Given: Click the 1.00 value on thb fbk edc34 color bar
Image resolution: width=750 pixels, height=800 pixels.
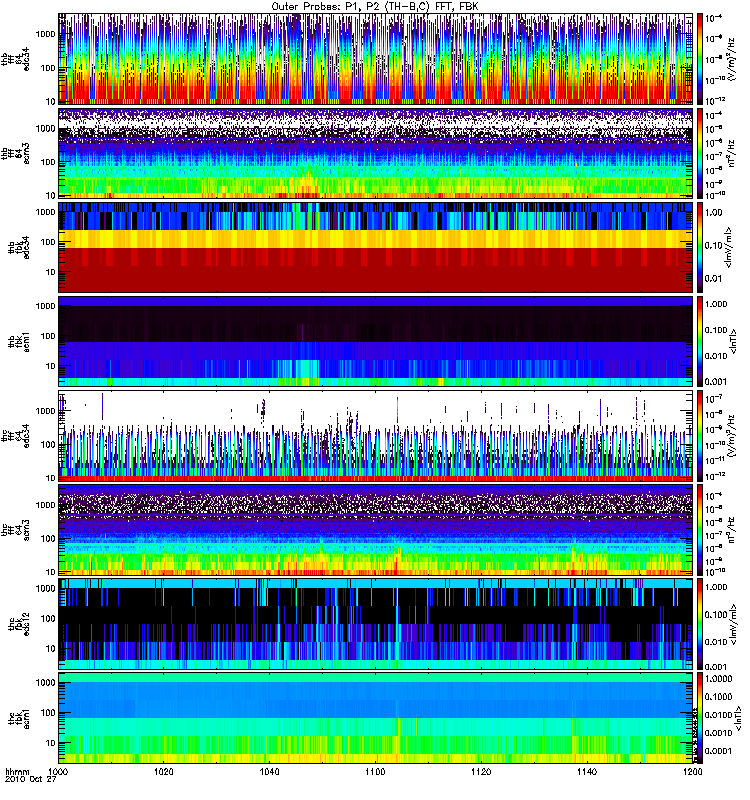Looking at the screenshot, I should pos(714,213).
